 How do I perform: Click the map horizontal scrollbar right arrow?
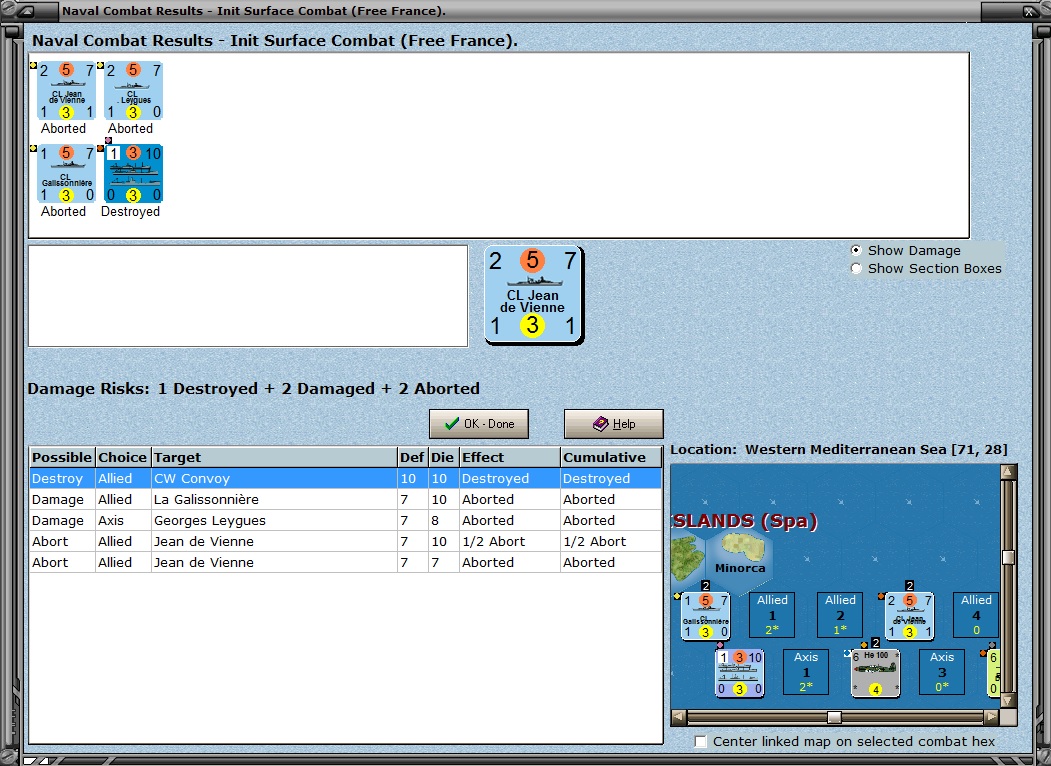pos(991,717)
